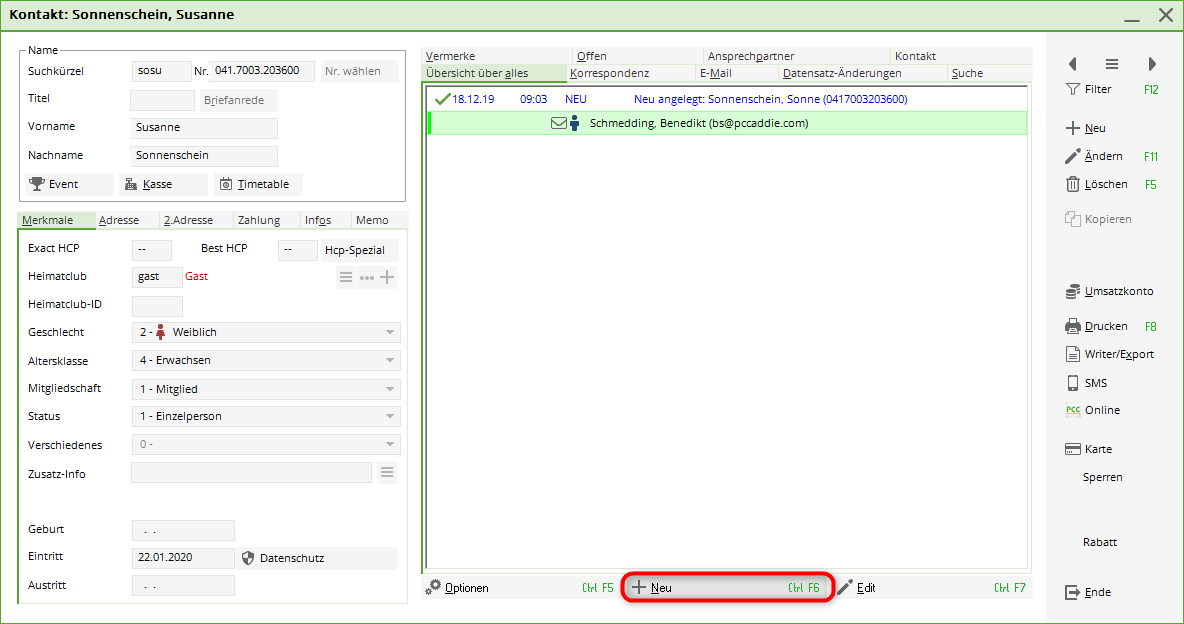Image resolution: width=1184 pixels, height=624 pixels.
Task: Click the Filter funnel icon
Action: [x=1073, y=89]
